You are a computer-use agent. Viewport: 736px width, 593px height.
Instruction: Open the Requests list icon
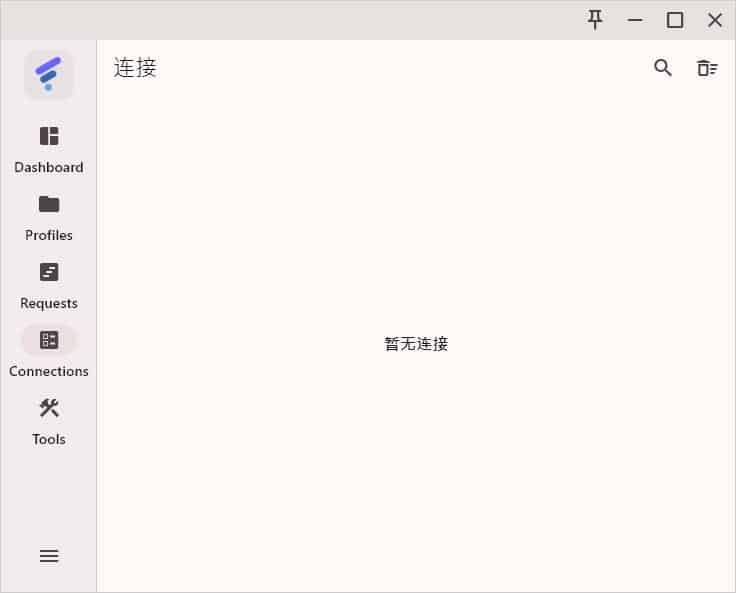(49, 272)
